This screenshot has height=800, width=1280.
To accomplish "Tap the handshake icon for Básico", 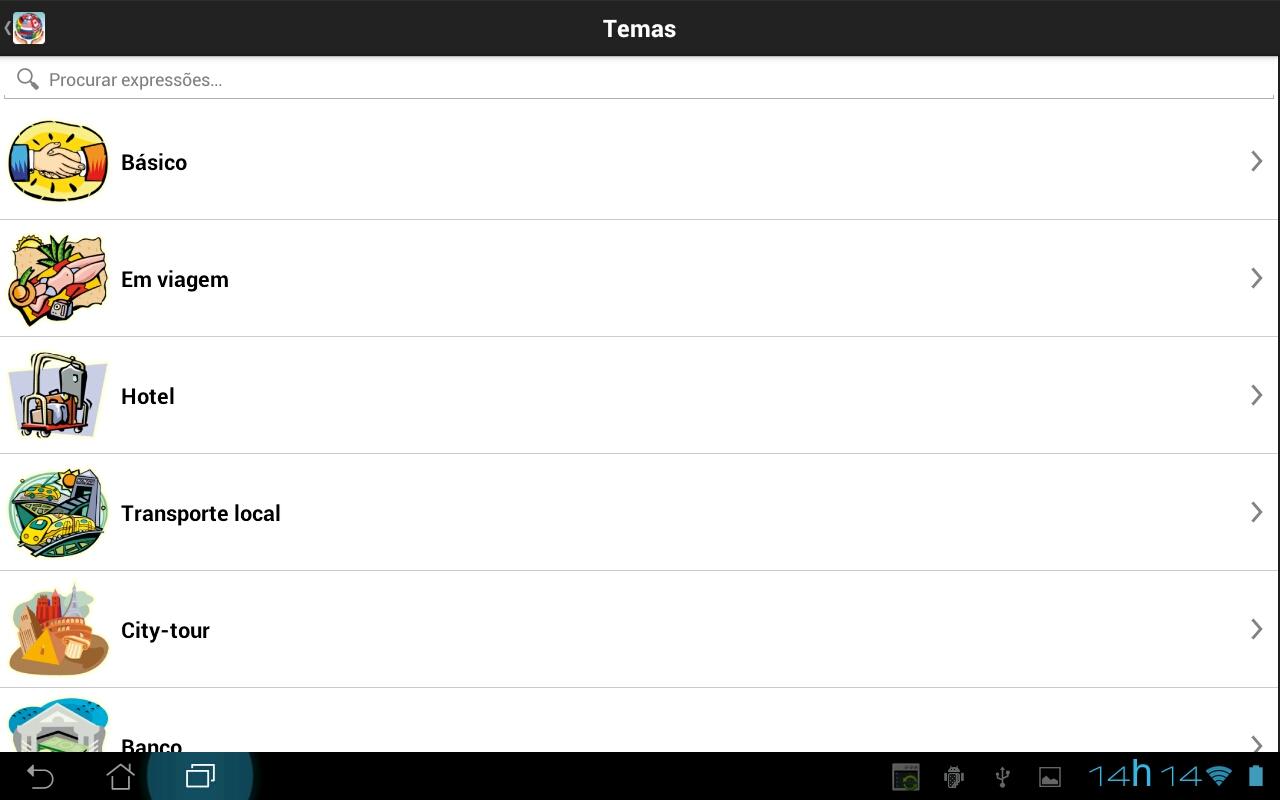I will click(58, 162).
